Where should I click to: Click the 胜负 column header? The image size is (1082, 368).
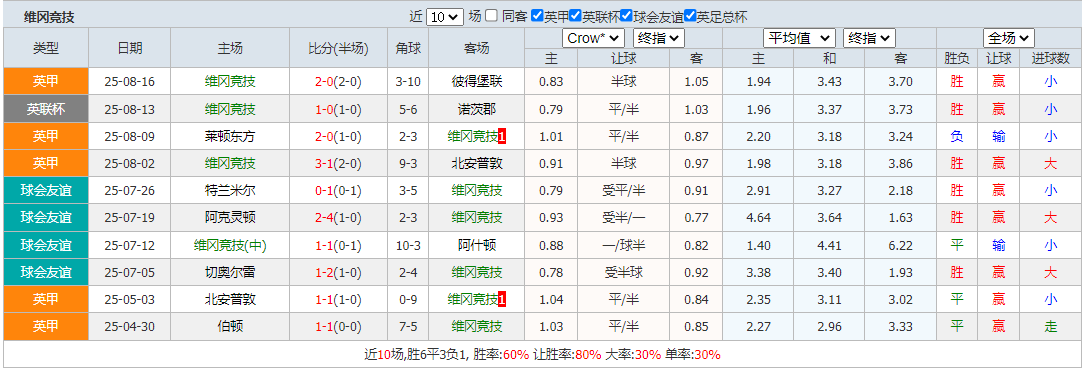click(x=956, y=59)
